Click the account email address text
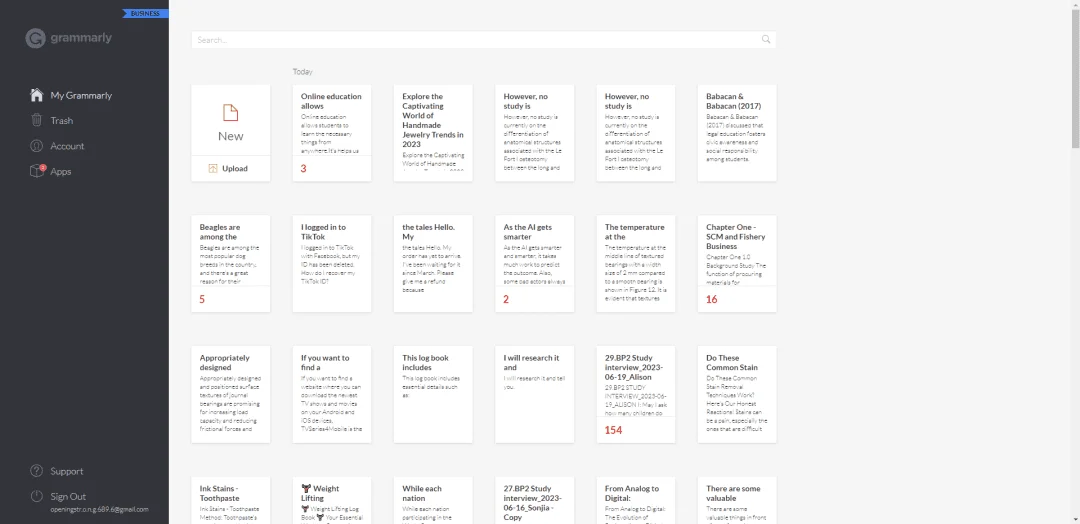The width and height of the screenshot is (1080, 524). click(99, 510)
